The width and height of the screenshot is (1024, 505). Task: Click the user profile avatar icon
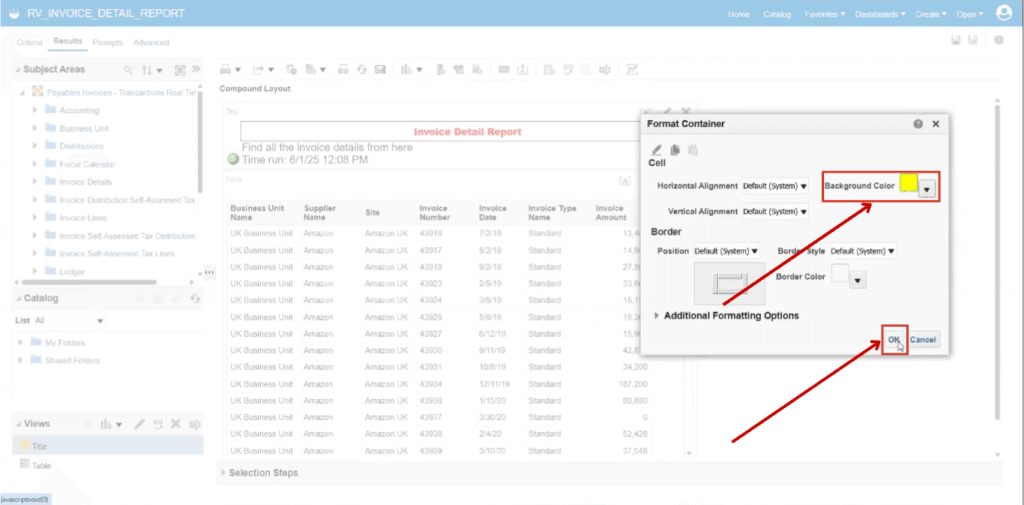pos(1004,13)
